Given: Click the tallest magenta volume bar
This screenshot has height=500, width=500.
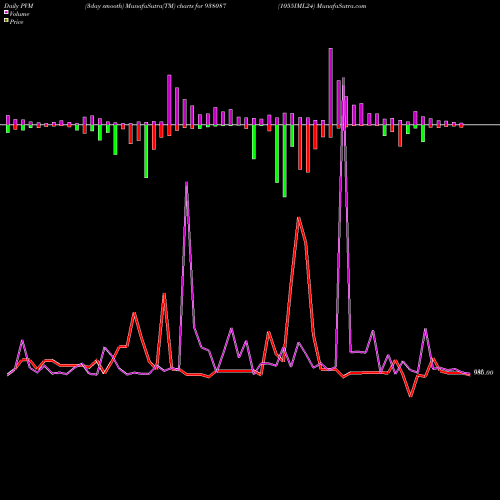Looking at the screenshot, I should click(x=331, y=87).
